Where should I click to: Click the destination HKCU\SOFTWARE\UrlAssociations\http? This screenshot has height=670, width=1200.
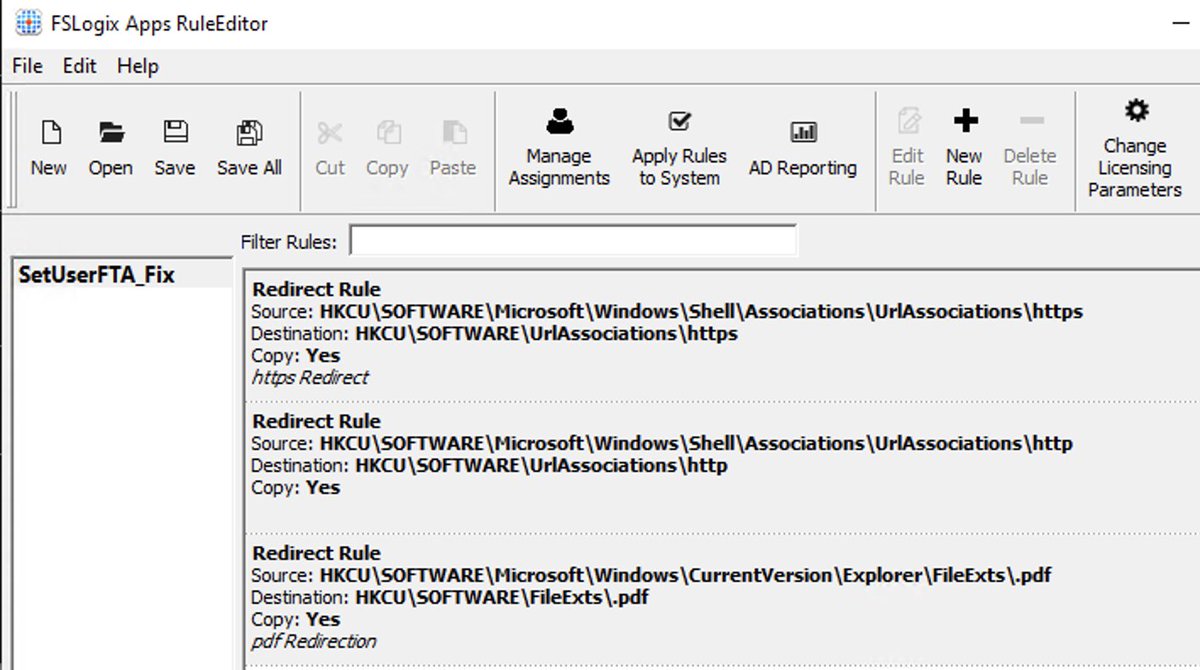coord(542,465)
